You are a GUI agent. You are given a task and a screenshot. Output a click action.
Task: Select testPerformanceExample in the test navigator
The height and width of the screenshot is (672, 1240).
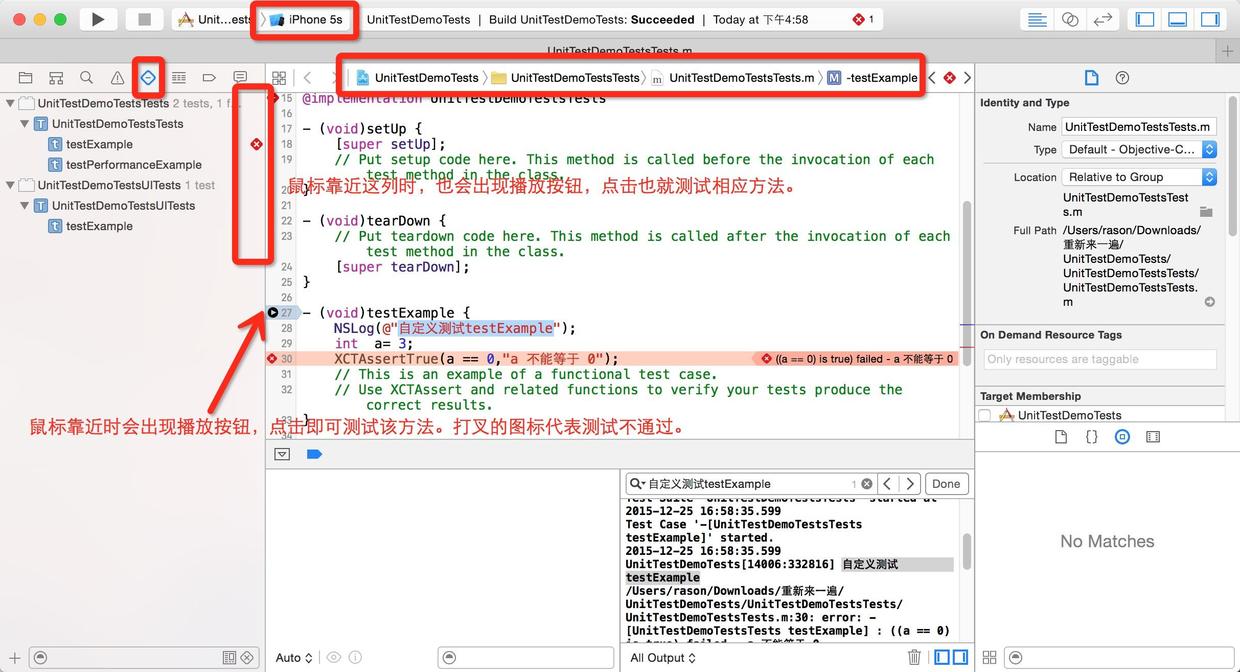133,165
